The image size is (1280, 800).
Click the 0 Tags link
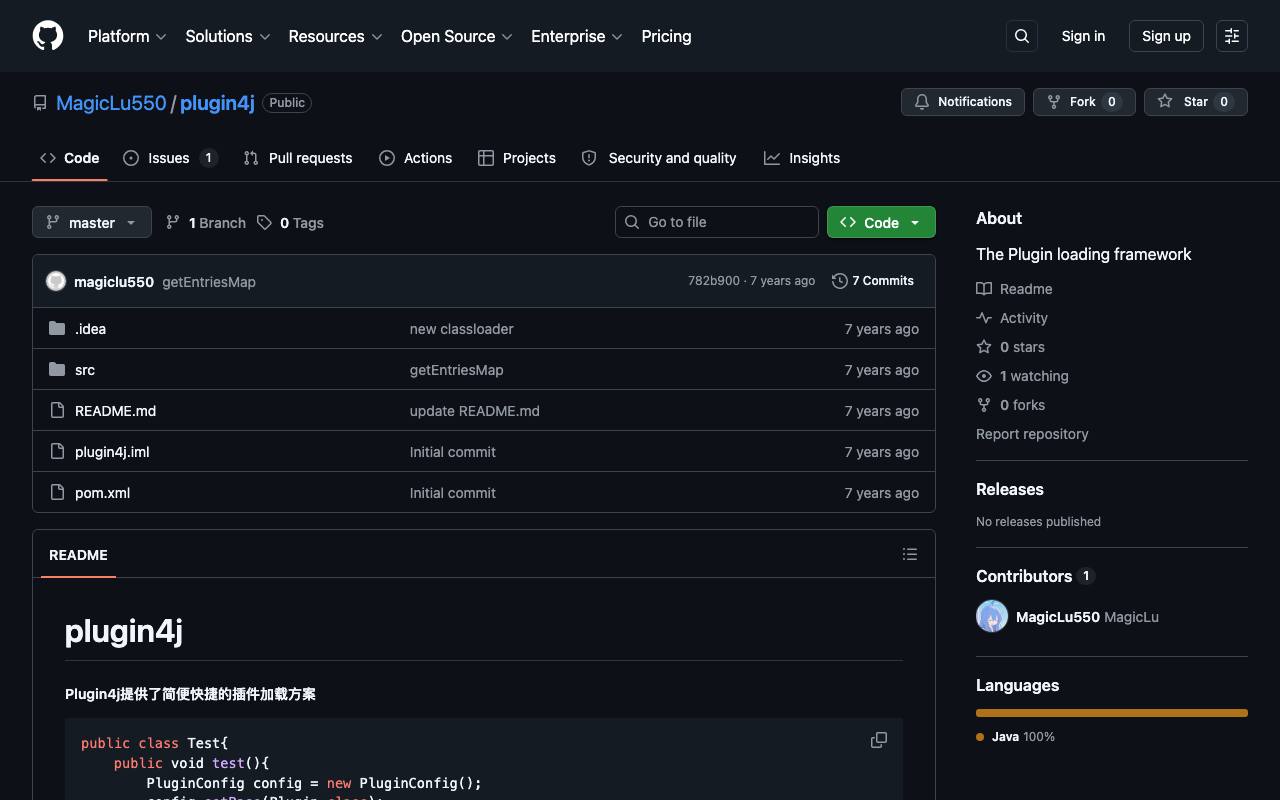click(x=290, y=222)
